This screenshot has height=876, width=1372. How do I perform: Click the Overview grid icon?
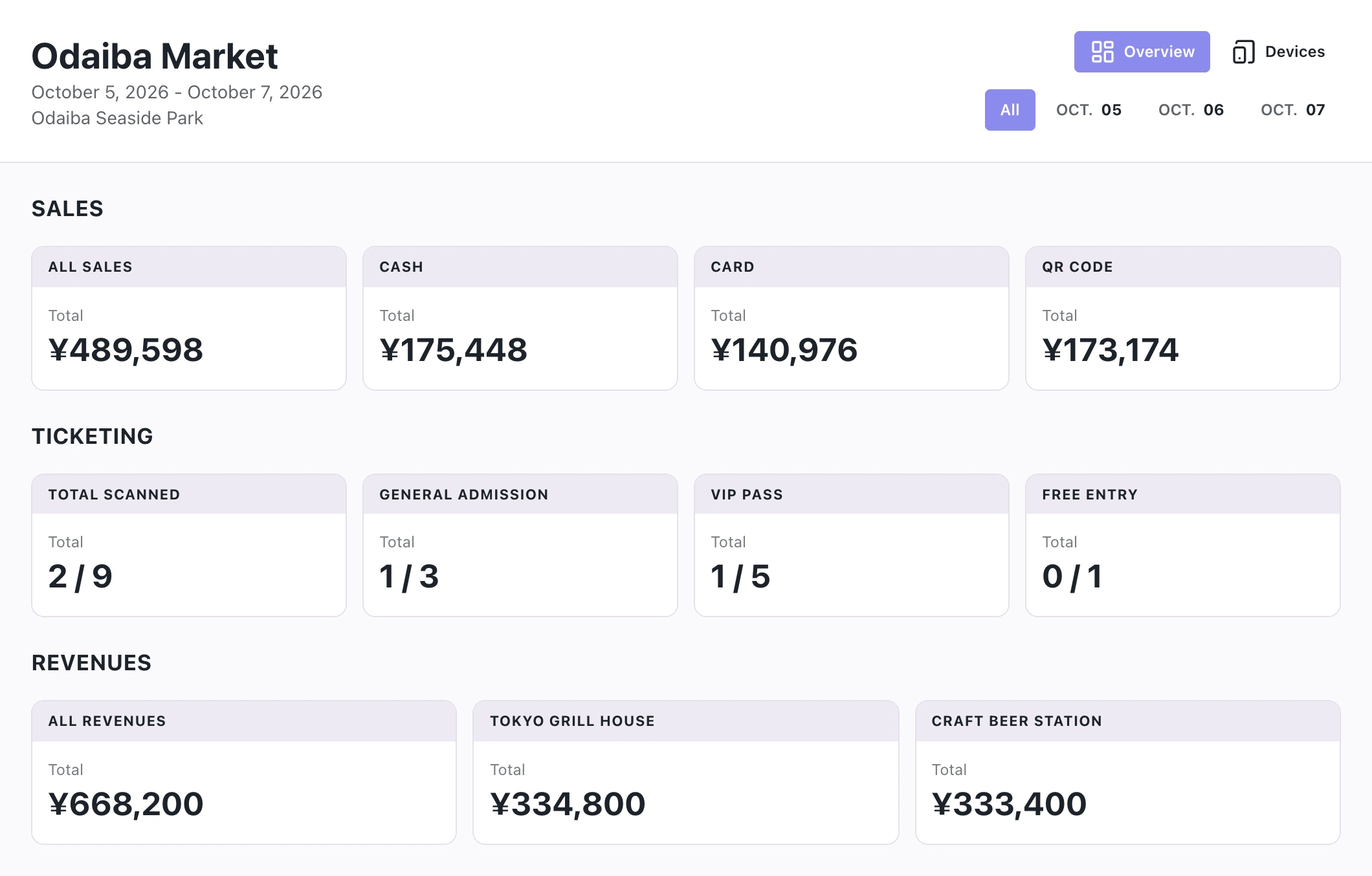tap(1102, 52)
